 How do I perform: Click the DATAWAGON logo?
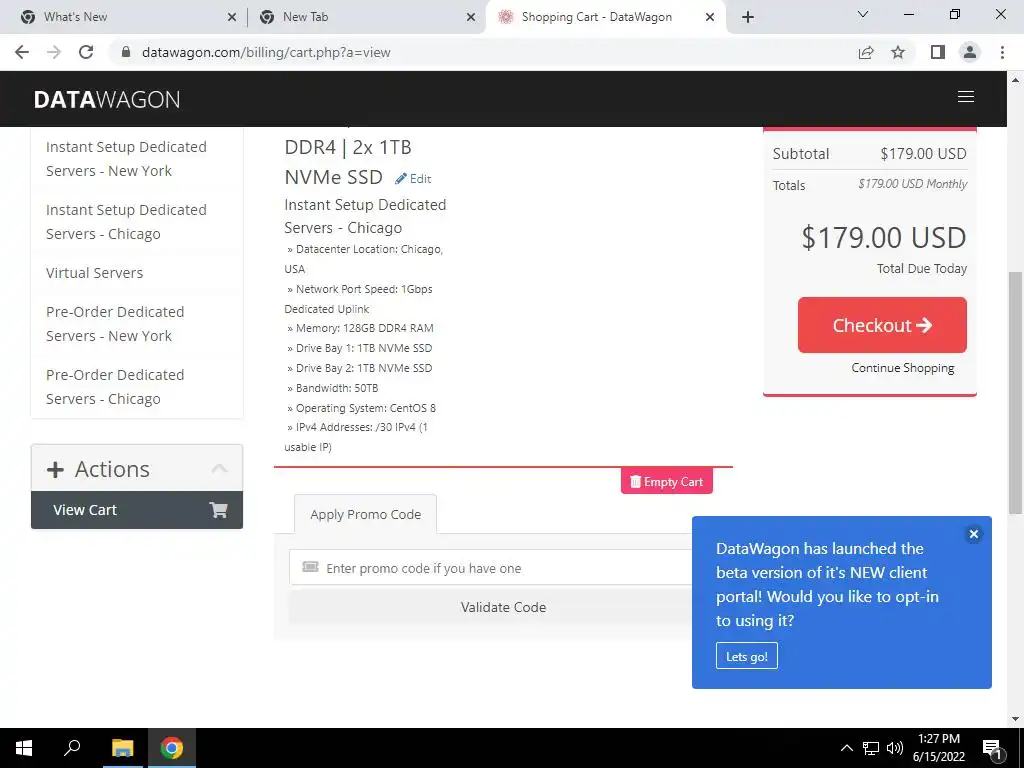(x=107, y=99)
